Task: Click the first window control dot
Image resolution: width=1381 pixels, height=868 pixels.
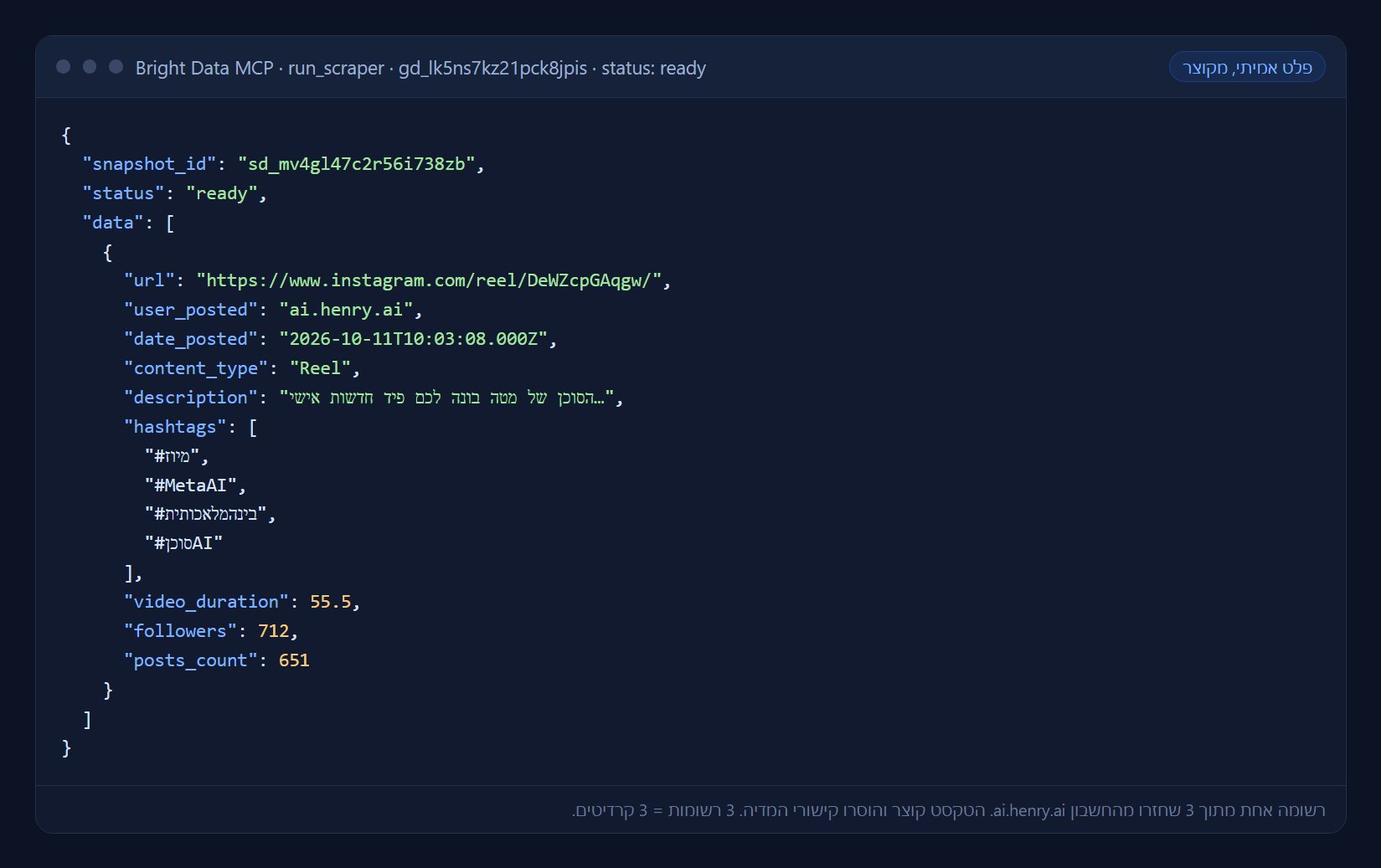Action: click(x=63, y=67)
